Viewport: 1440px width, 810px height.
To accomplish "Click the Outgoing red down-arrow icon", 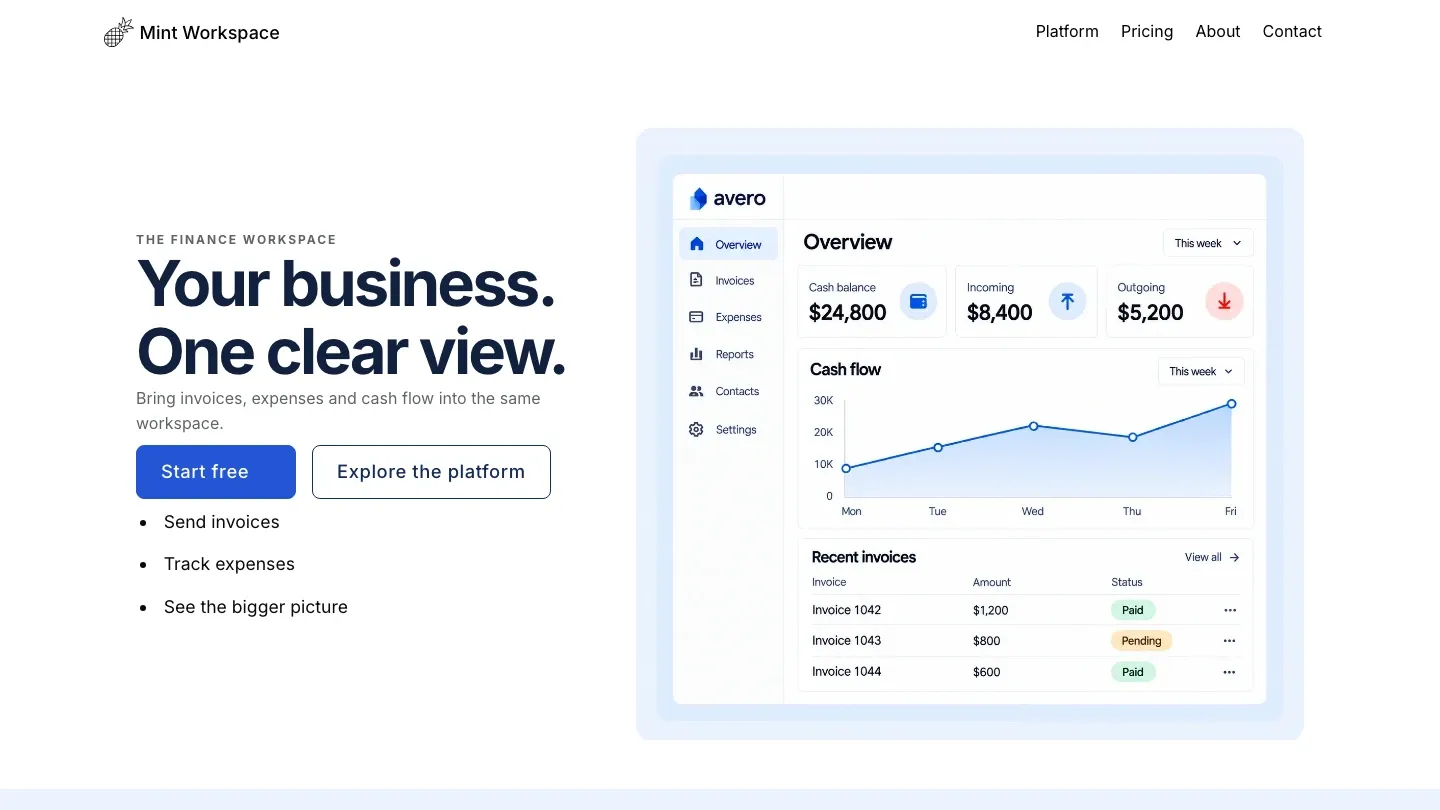I will (1224, 301).
